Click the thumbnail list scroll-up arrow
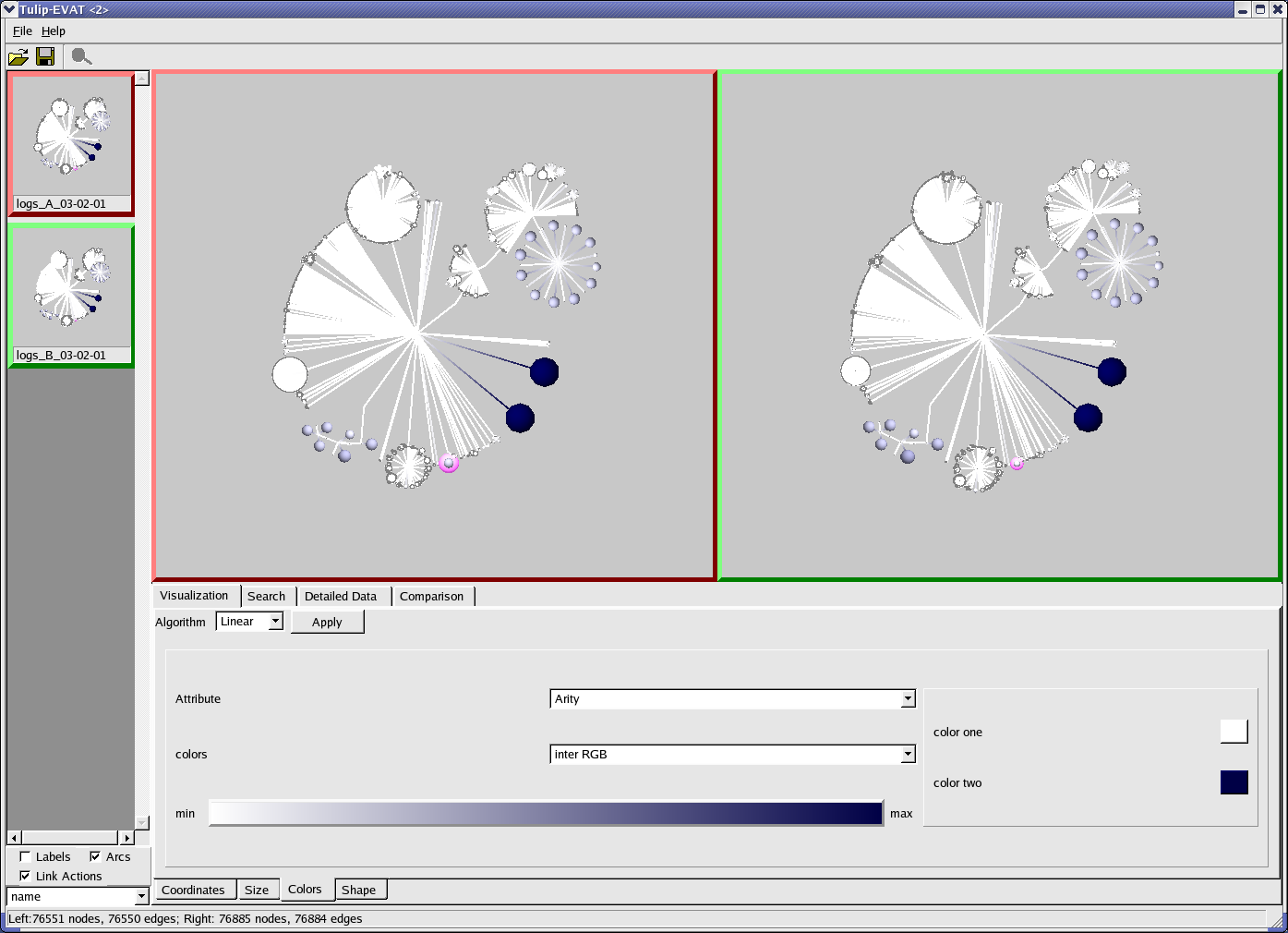 pos(142,79)
